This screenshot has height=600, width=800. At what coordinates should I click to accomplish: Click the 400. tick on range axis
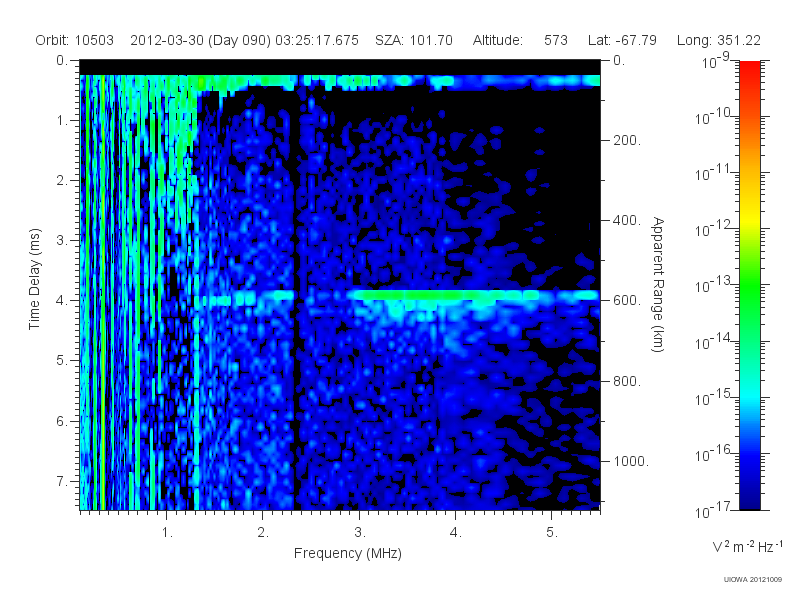(627, 220)
